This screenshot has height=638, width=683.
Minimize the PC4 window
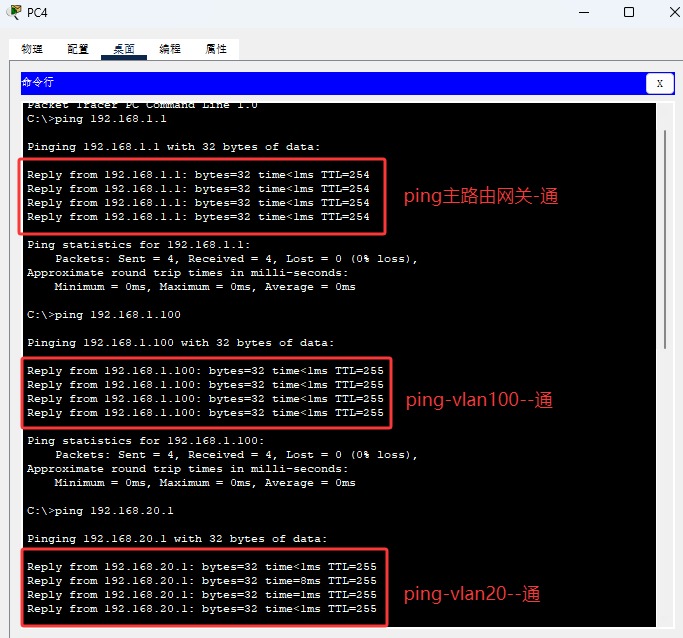point(583,13)
